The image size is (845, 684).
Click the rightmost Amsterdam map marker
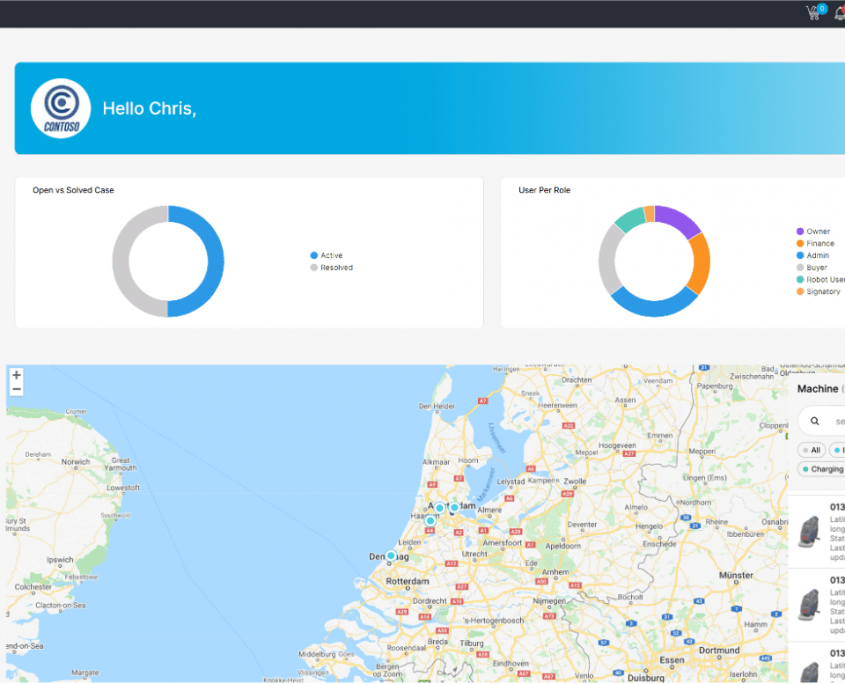click(454, 507)
